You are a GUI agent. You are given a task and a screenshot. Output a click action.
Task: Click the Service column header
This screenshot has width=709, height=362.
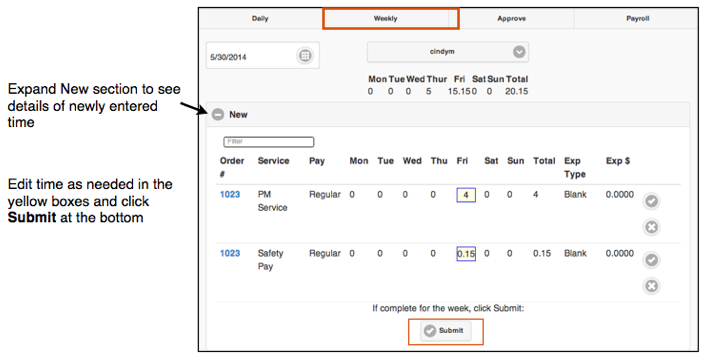[x=274, y=161]
